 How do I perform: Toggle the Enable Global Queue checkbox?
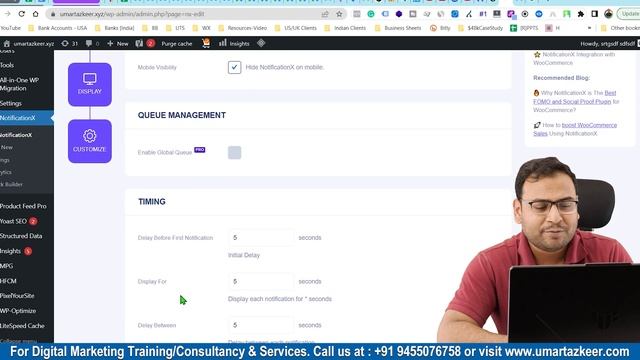234,153
